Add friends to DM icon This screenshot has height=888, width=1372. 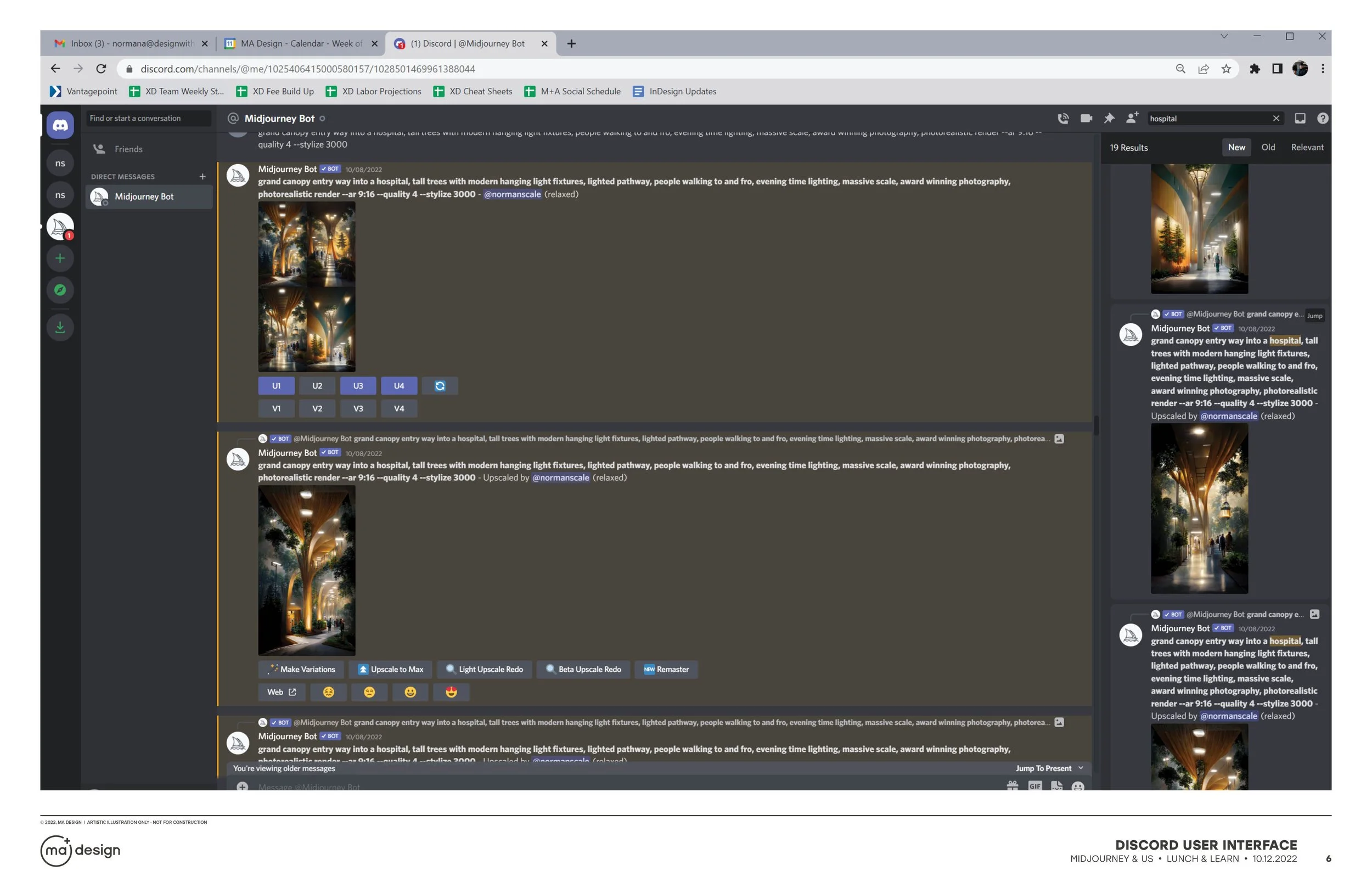click(x=1132, y=118)
